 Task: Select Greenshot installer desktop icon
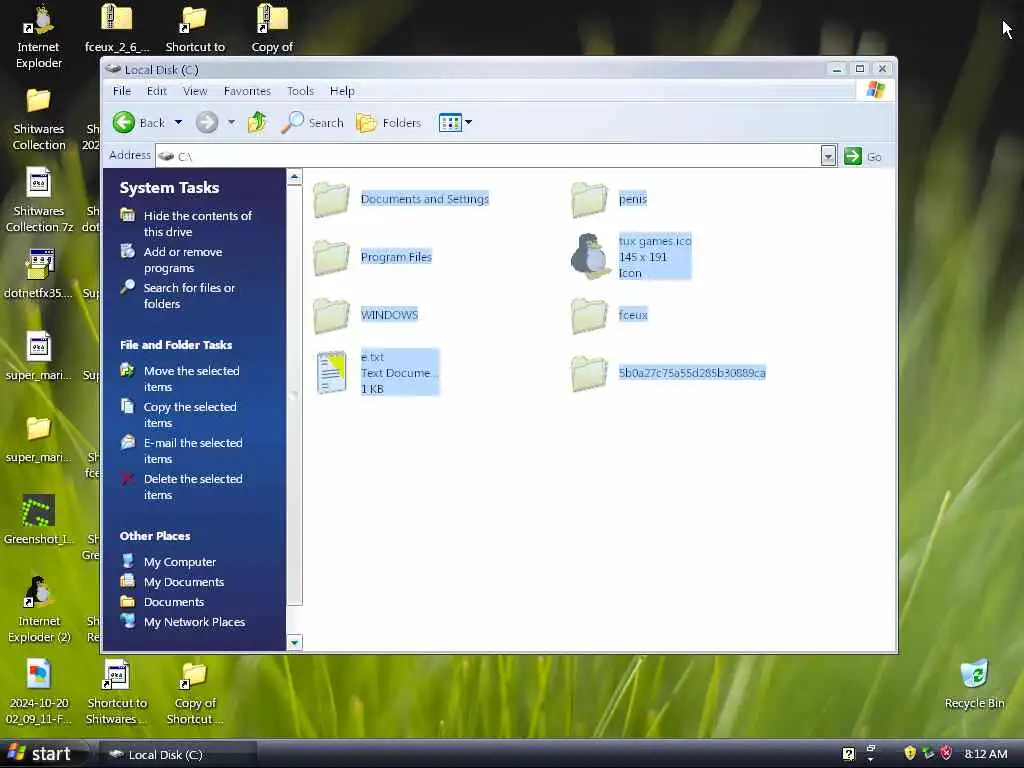(x=39, y=520)
